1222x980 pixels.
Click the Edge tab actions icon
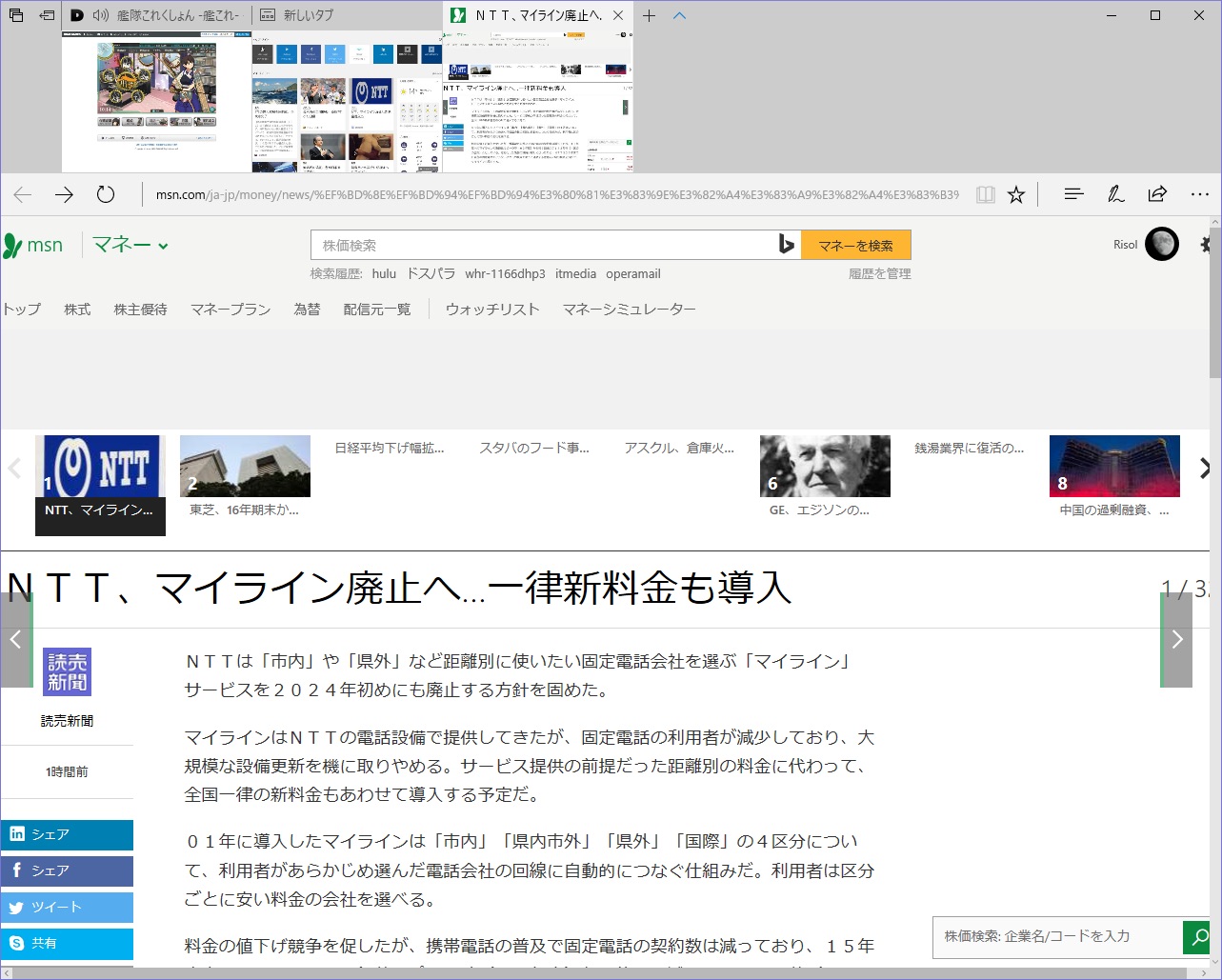point(15,15)
